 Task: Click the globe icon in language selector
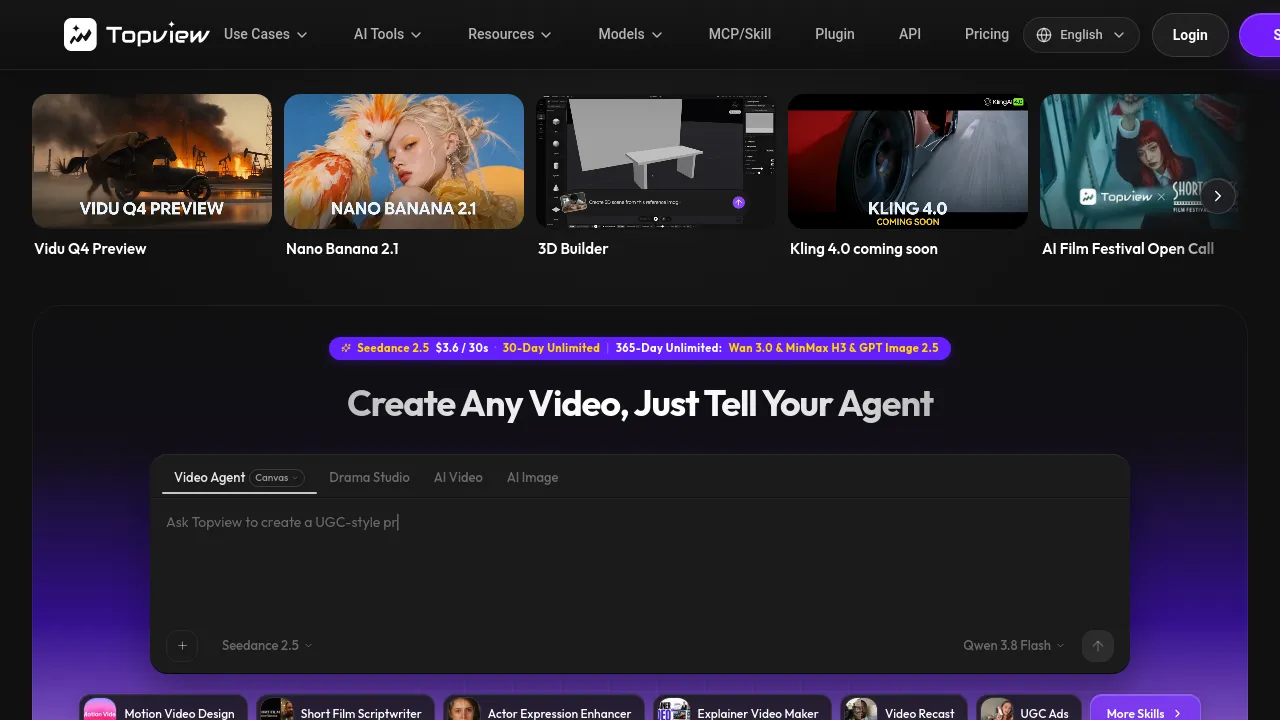pos(1044,35)
